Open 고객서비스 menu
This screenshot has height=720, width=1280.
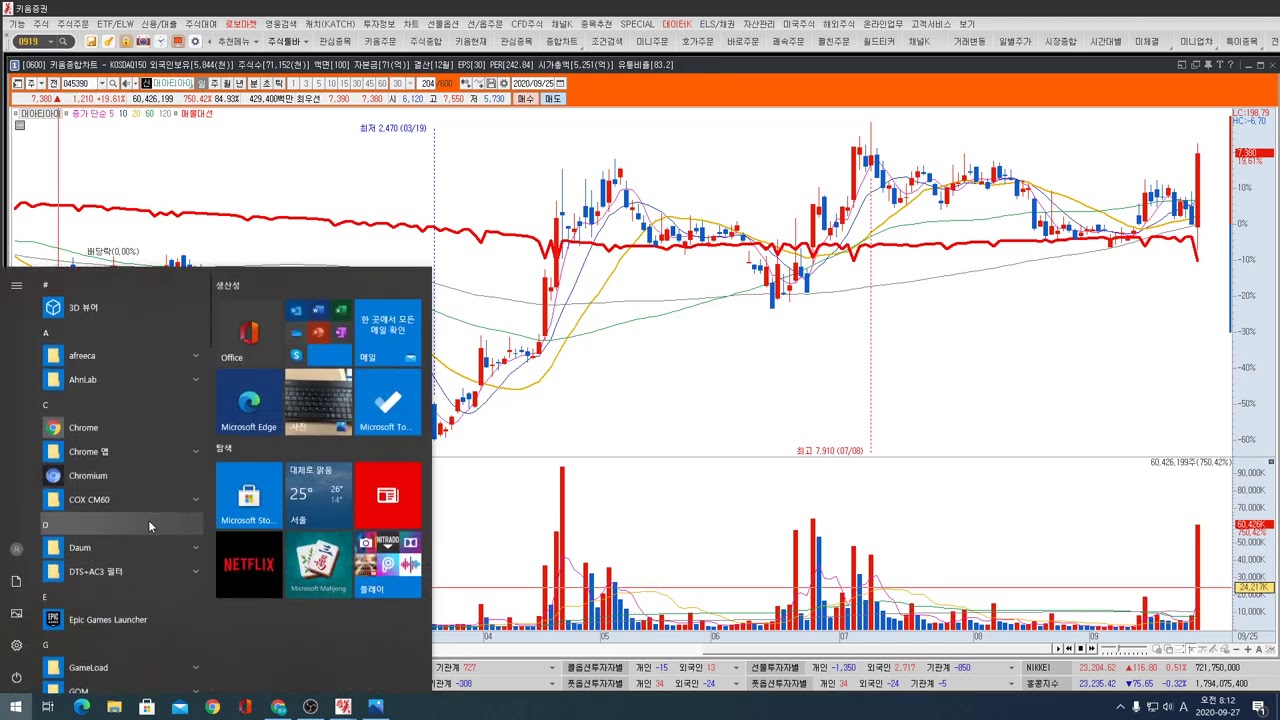click(x=931, y=24)
